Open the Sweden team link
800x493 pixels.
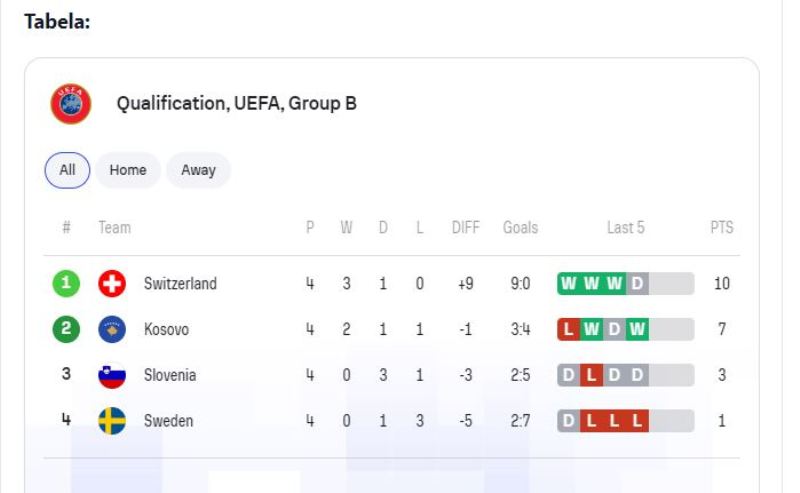click(168, 421)
